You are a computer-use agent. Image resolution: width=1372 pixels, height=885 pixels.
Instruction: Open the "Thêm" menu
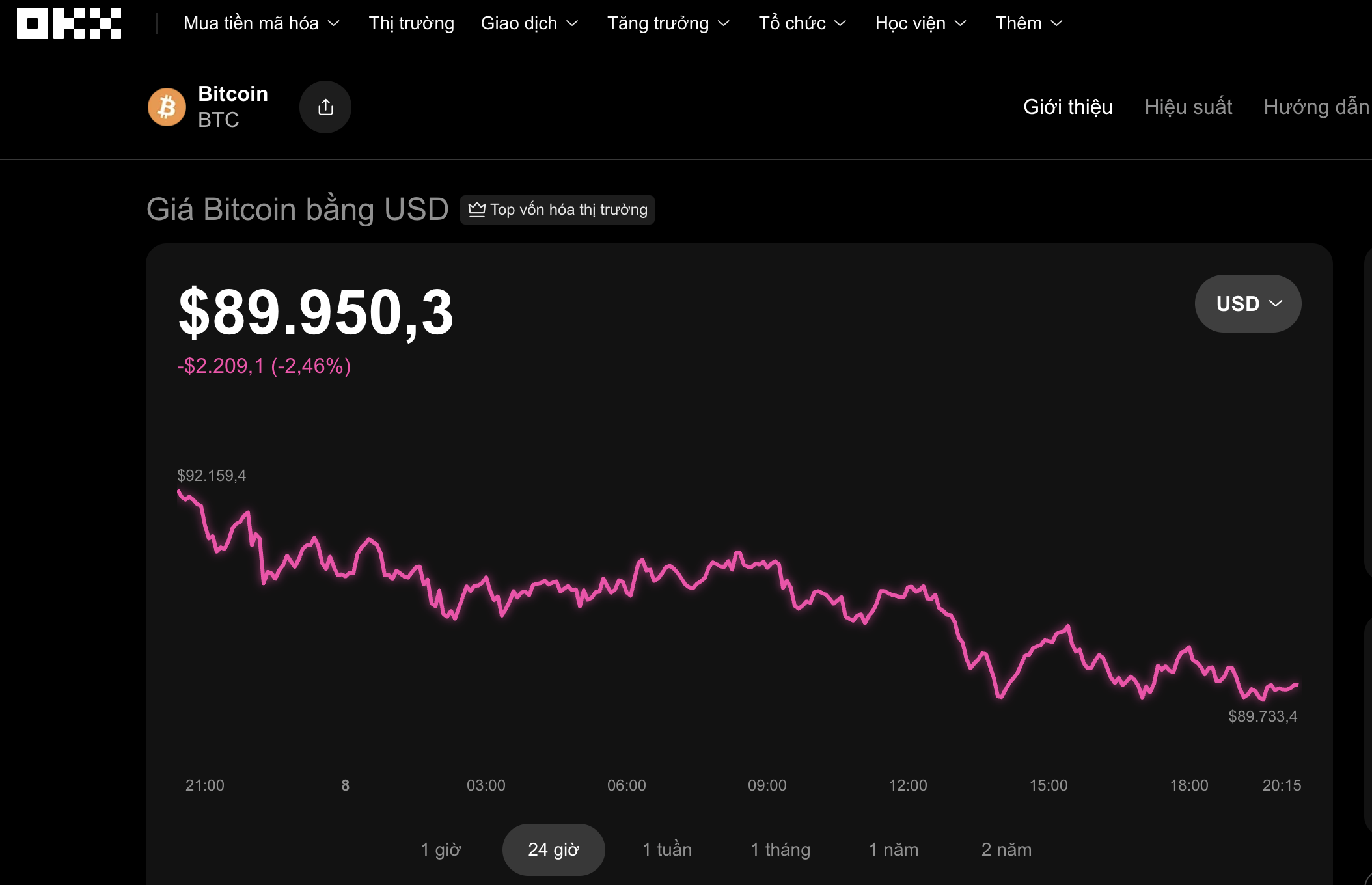pyautogui.click(x=1028, y=23)
